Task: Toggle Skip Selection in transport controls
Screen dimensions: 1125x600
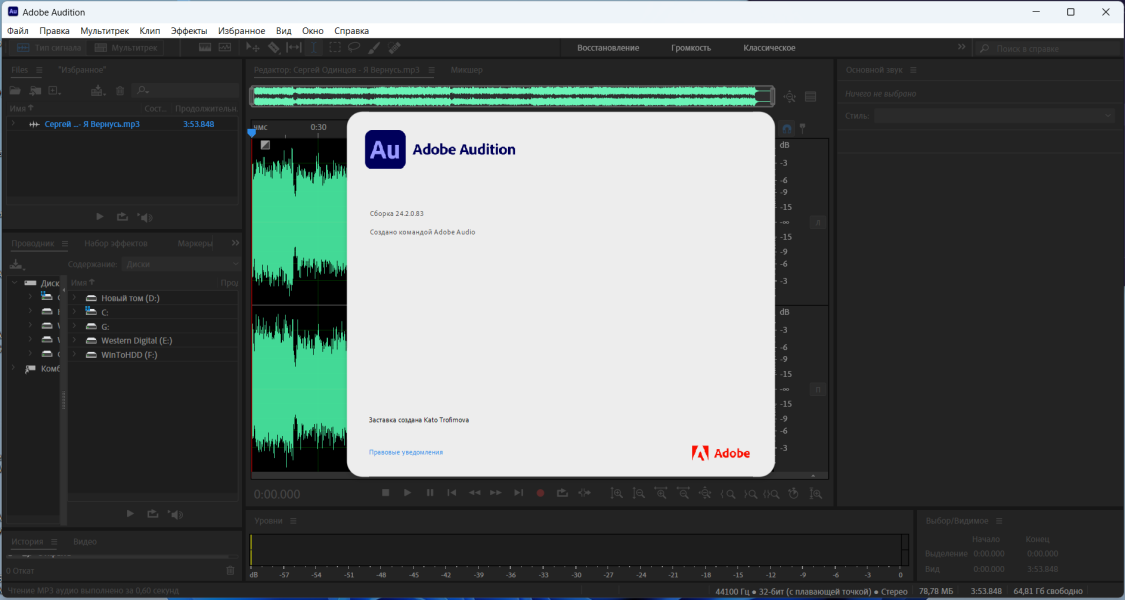Action: point(585,493)
